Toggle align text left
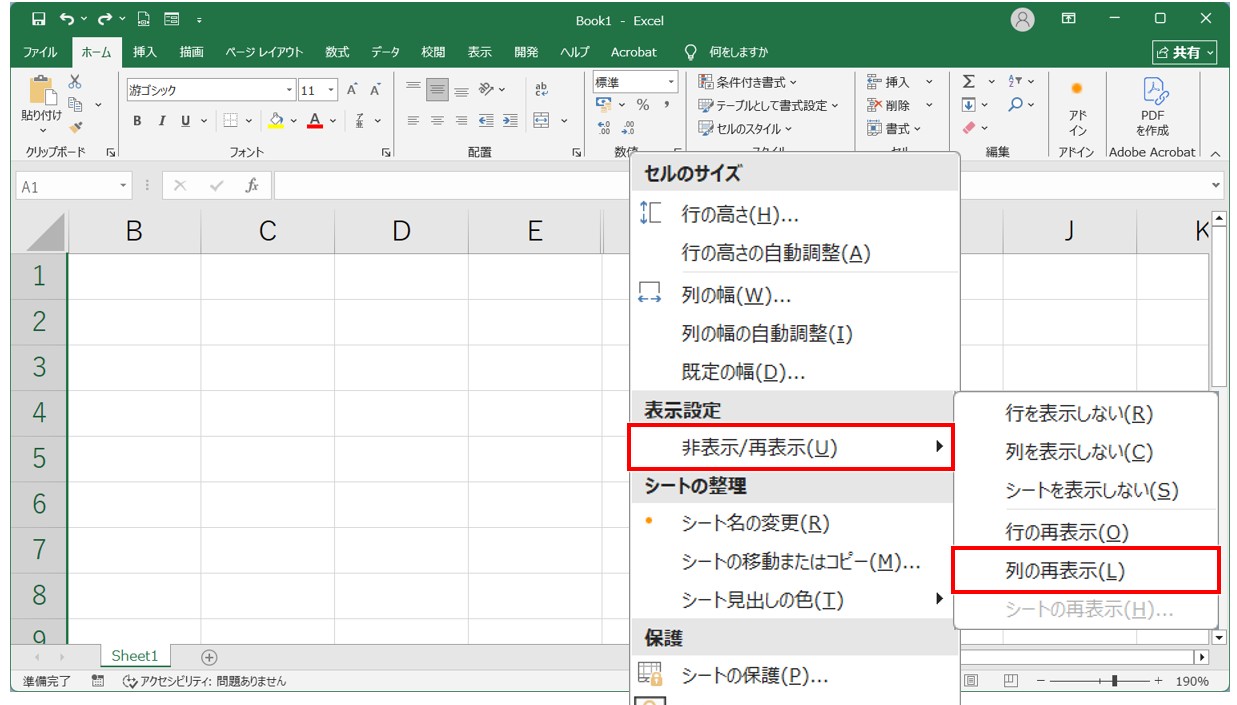 pos(413,121)
